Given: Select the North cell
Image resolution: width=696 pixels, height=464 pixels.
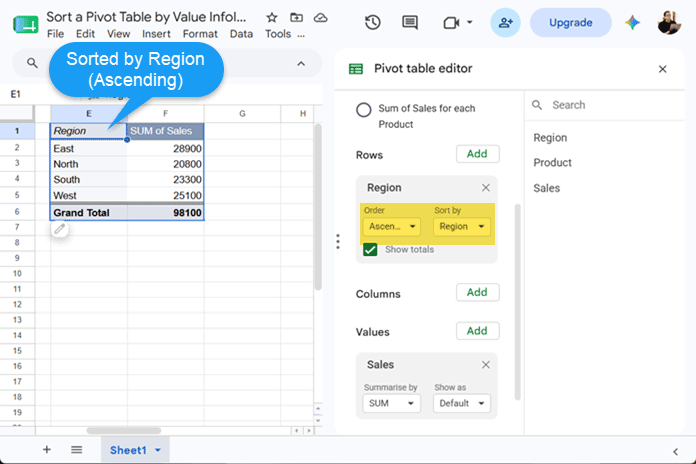Looking at the screenshot, I should click(89, 164).
